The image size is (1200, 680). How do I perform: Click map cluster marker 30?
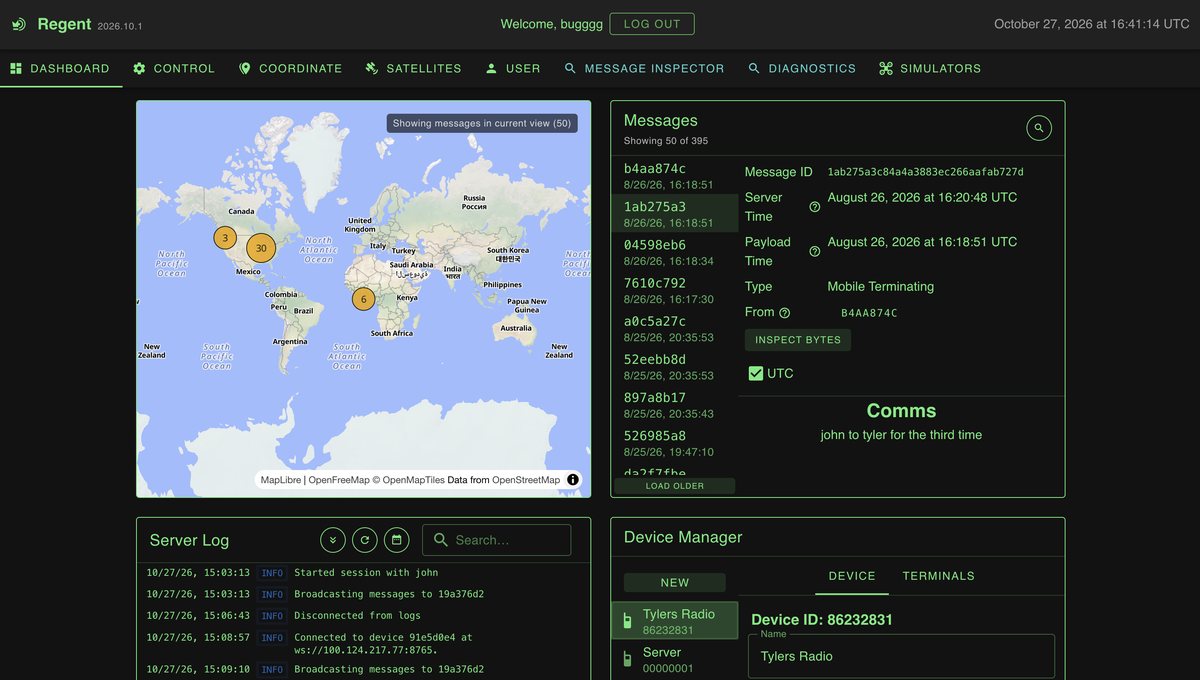(x=261, y=248)
